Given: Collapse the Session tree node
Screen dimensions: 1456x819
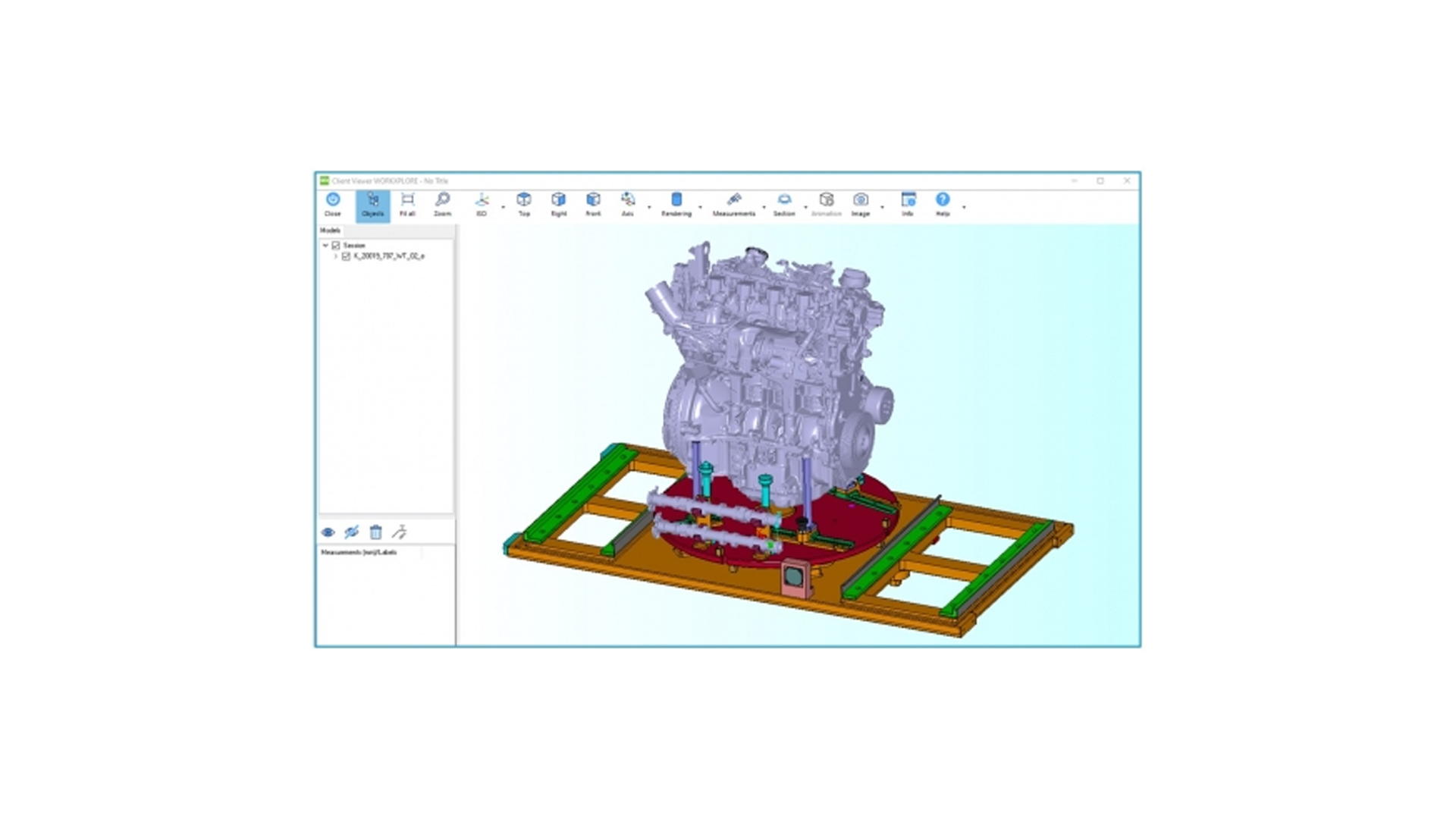Looking at the screenshot, I should (x=325, y=246).
